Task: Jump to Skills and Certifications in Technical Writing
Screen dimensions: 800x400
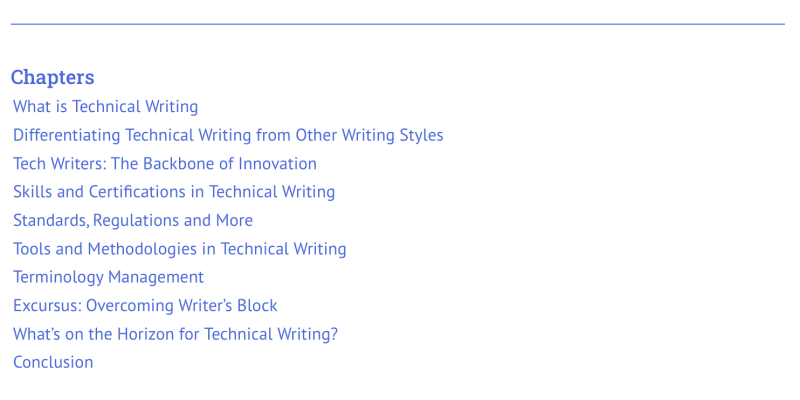Action: click(174, 192)
